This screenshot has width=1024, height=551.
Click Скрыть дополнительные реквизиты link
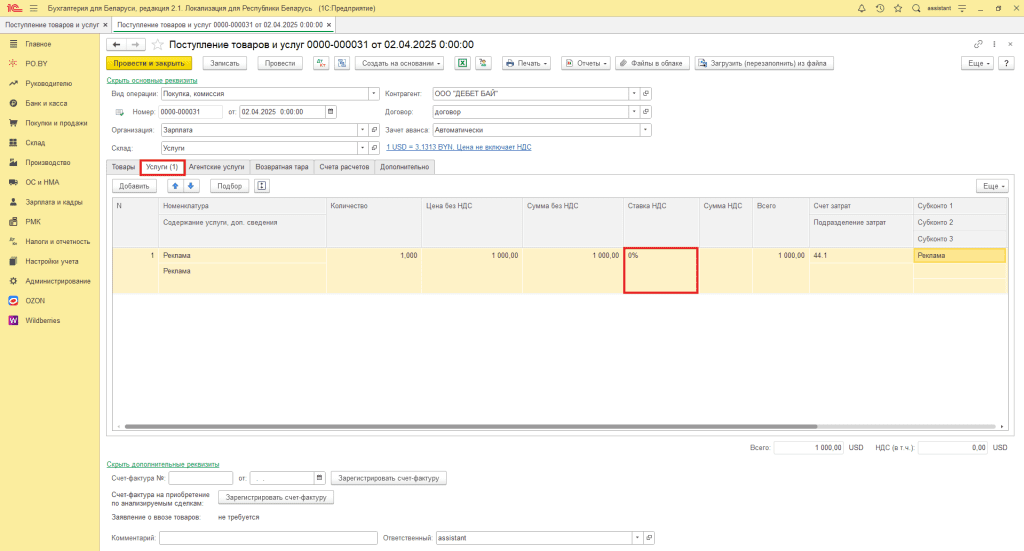(163, 464)
